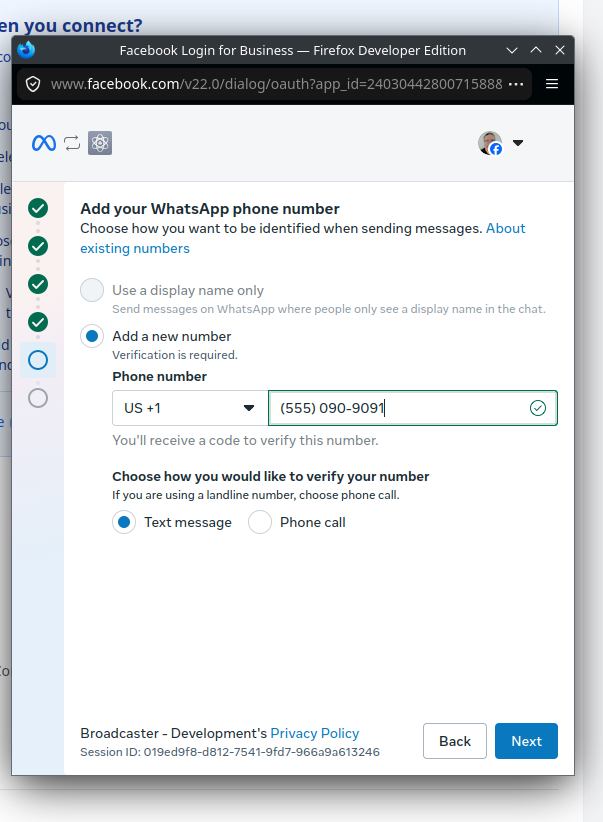The width and height of the screenshot is (603, 822).
Task: Click the URL in the address bar
Action: [x=276, y=84]
